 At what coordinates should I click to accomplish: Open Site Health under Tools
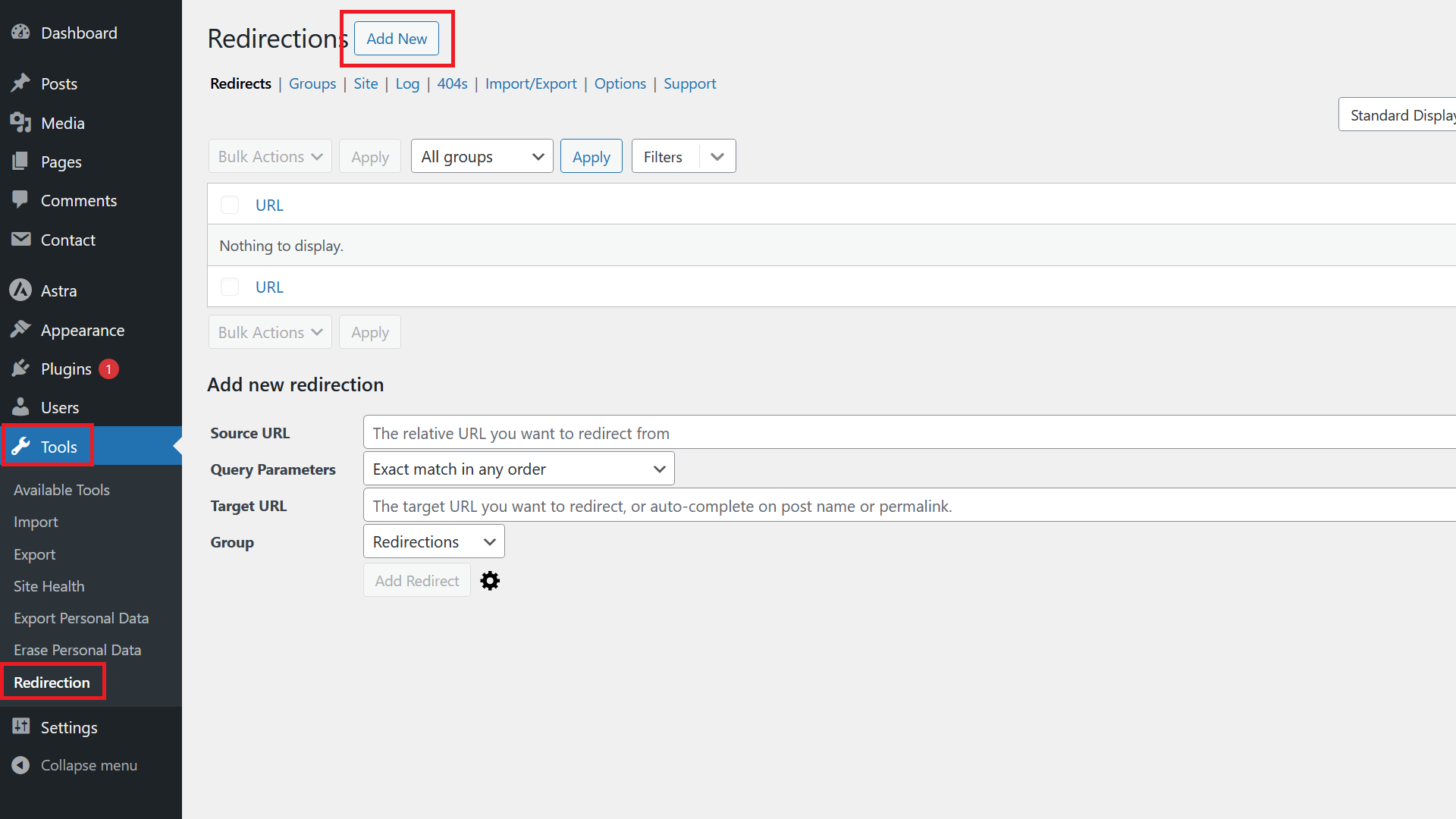coord(49,586)
